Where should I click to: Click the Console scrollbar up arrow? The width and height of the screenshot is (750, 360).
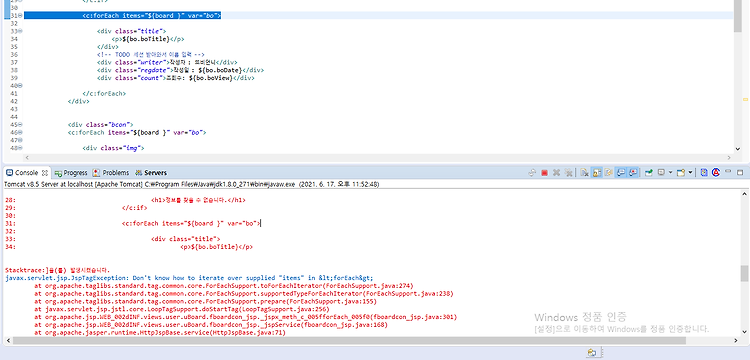tap(744, 194)
